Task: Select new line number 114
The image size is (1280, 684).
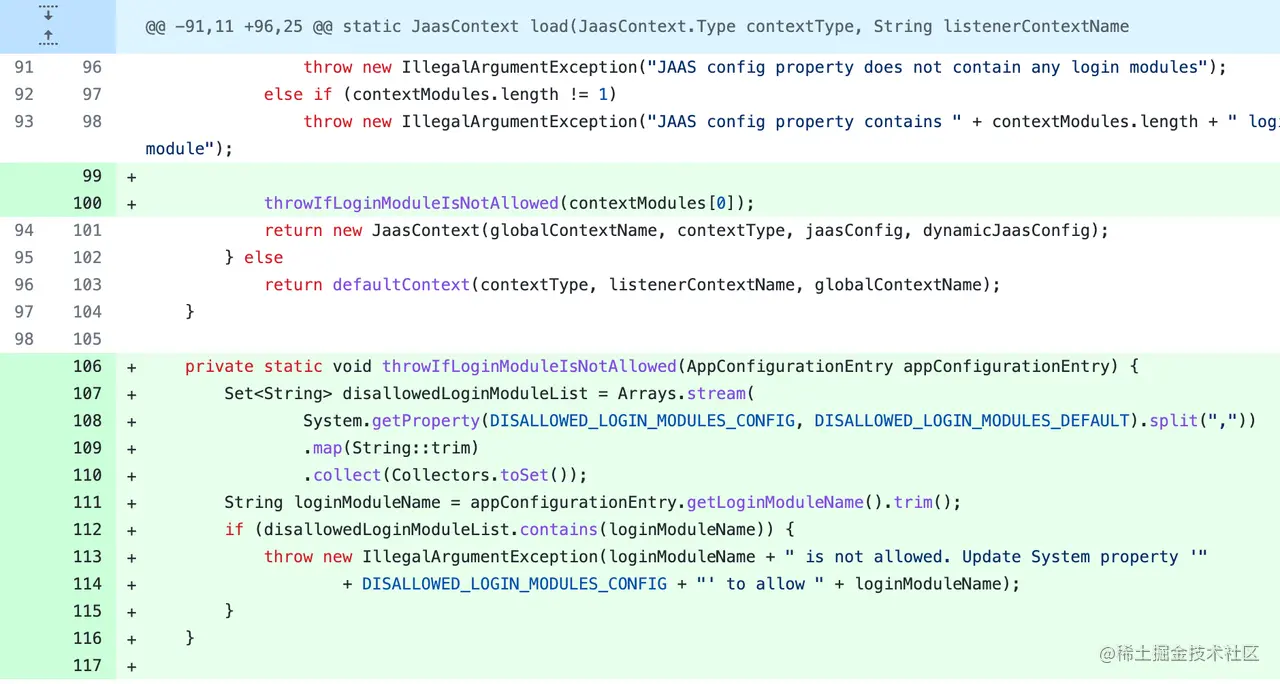Action: (87, 583)
